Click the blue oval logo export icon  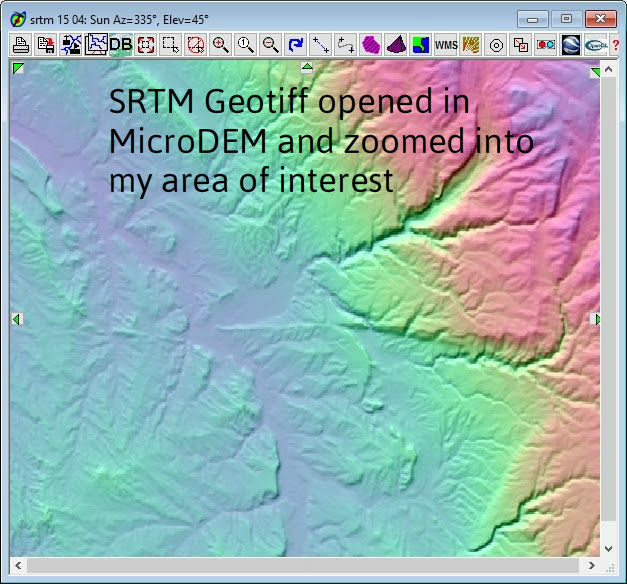click(x=596, y=45)
